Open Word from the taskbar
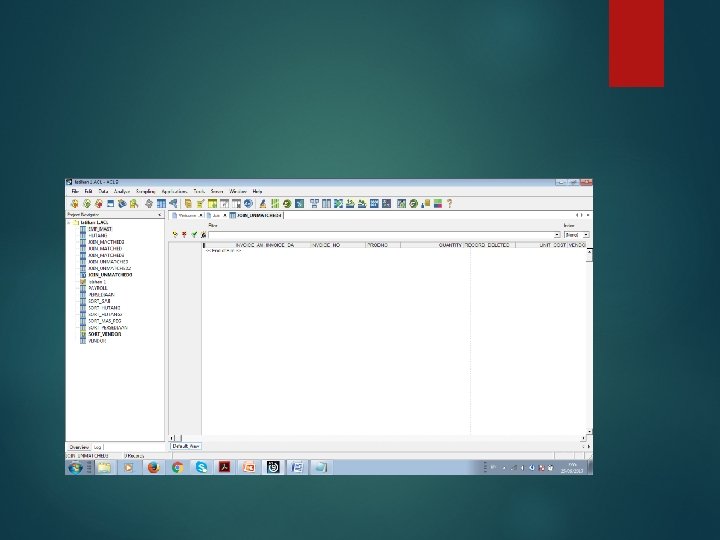 click(297, 467)
